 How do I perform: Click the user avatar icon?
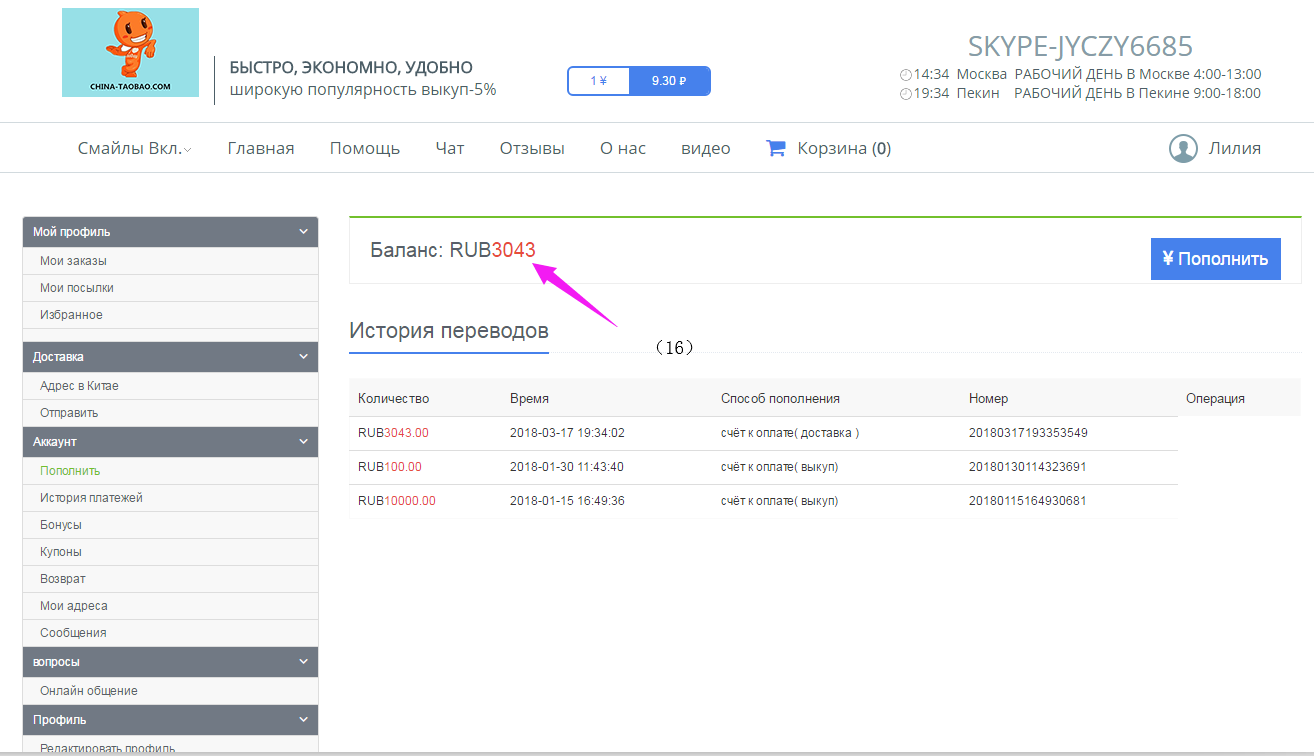click(1183, 148)
